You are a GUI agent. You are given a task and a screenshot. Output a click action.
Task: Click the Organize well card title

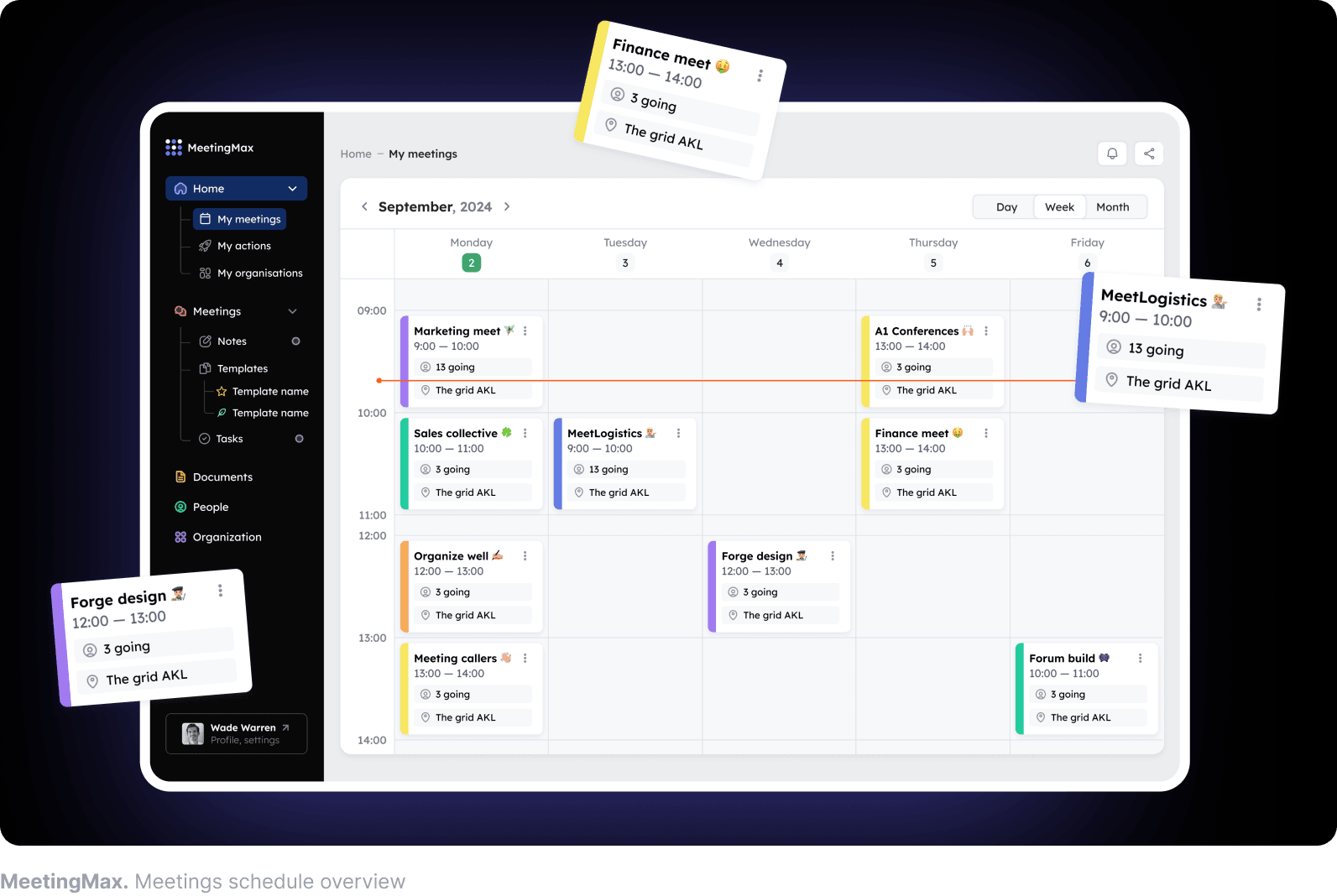(458, 556)
